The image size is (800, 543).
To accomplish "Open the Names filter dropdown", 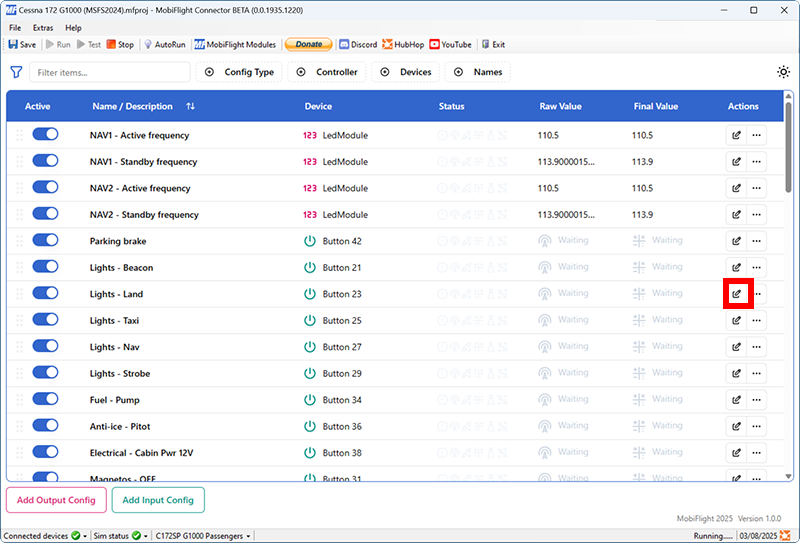I will [478, 72].
